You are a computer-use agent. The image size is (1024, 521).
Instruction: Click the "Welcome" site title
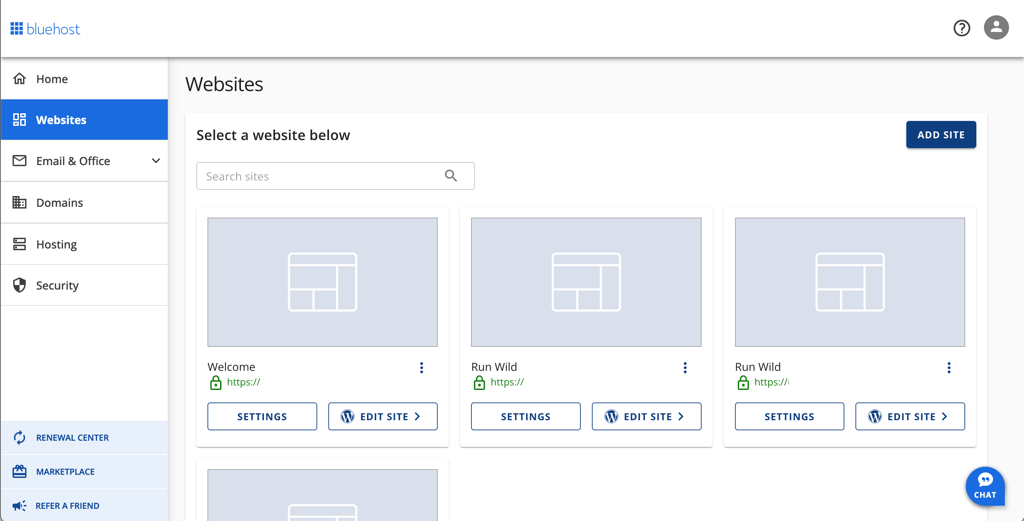(231, 367)
